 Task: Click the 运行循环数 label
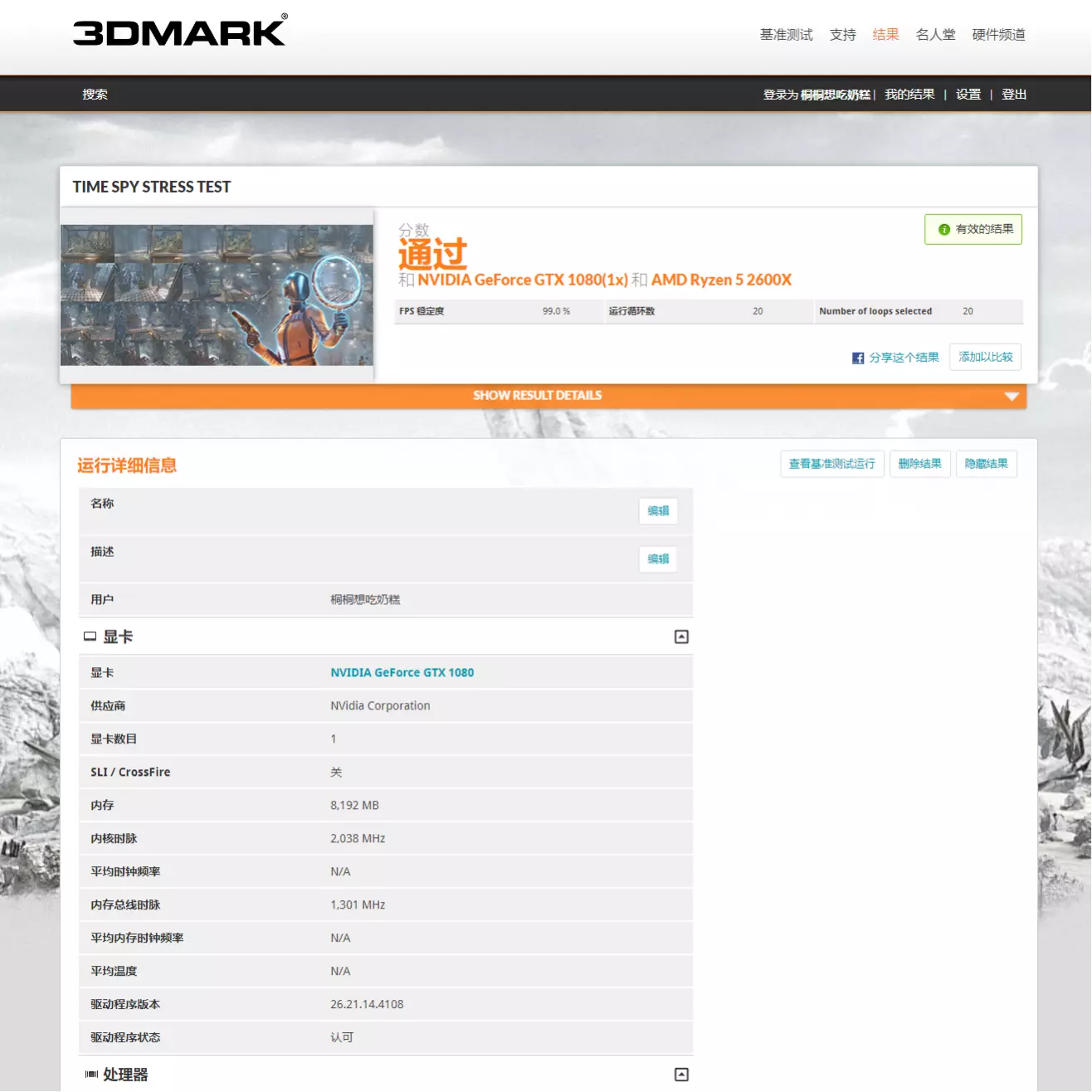pyautogui.click(x=631, y=311)
